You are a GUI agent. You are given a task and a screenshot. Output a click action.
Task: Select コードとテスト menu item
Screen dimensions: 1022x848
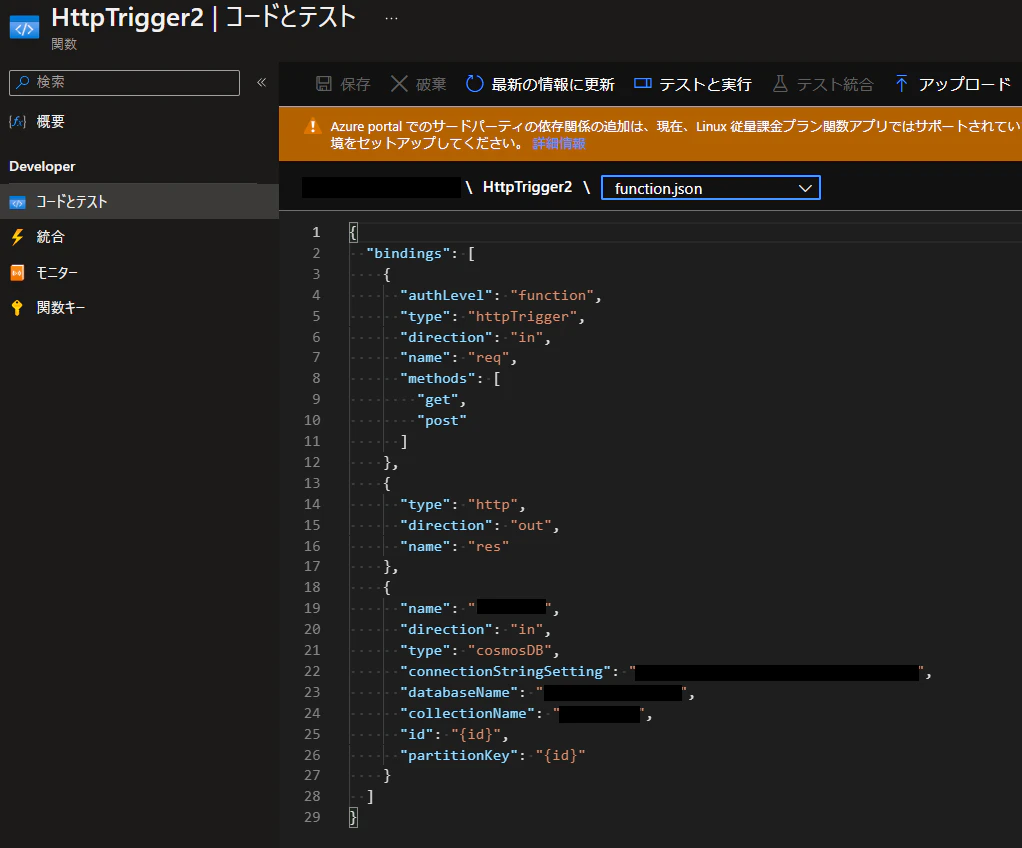(139, 201)
